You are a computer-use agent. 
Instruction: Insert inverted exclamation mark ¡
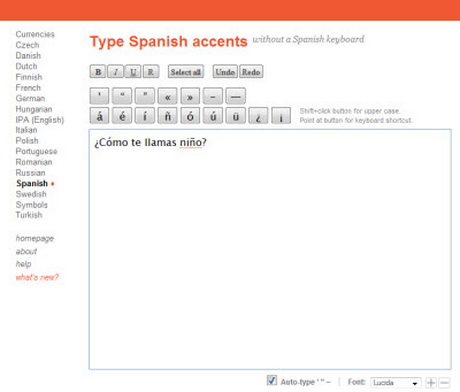click(x=281, y=116)
